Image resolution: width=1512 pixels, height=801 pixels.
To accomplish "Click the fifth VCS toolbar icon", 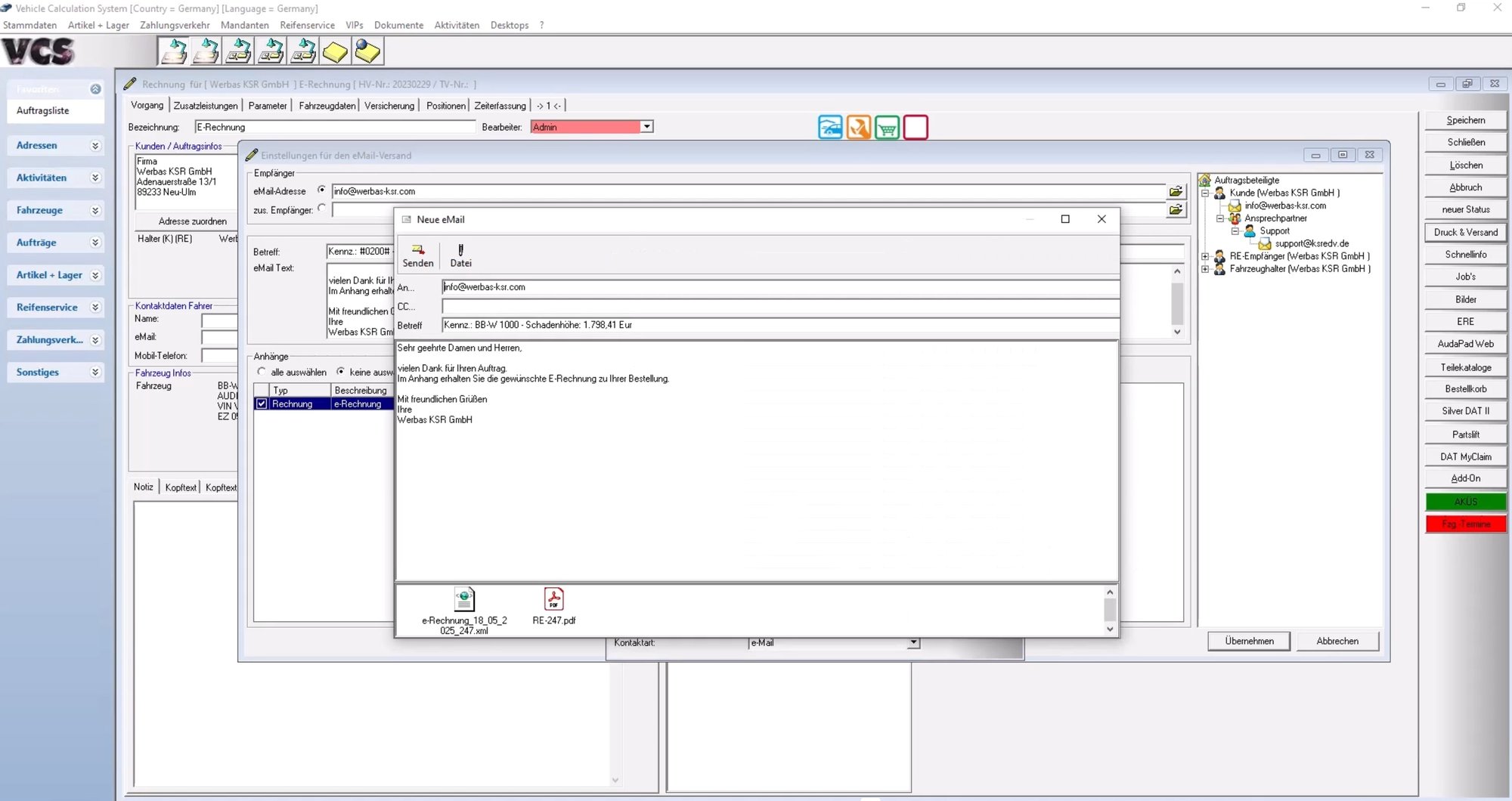I will click(x=304, y=51).
